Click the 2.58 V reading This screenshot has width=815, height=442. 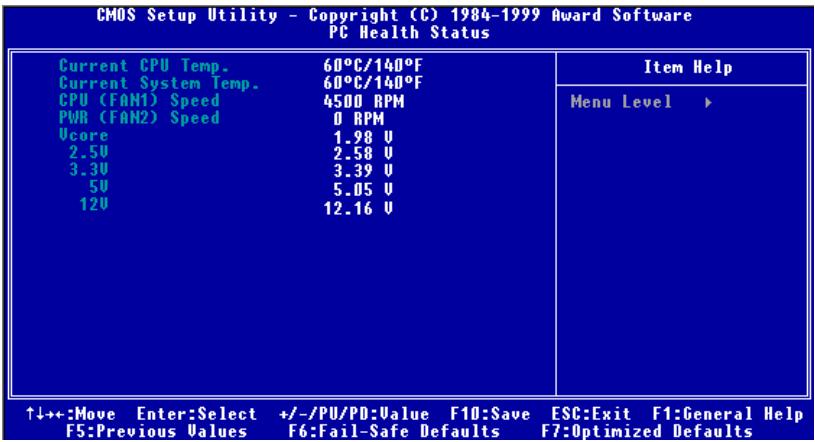point(363,154)
